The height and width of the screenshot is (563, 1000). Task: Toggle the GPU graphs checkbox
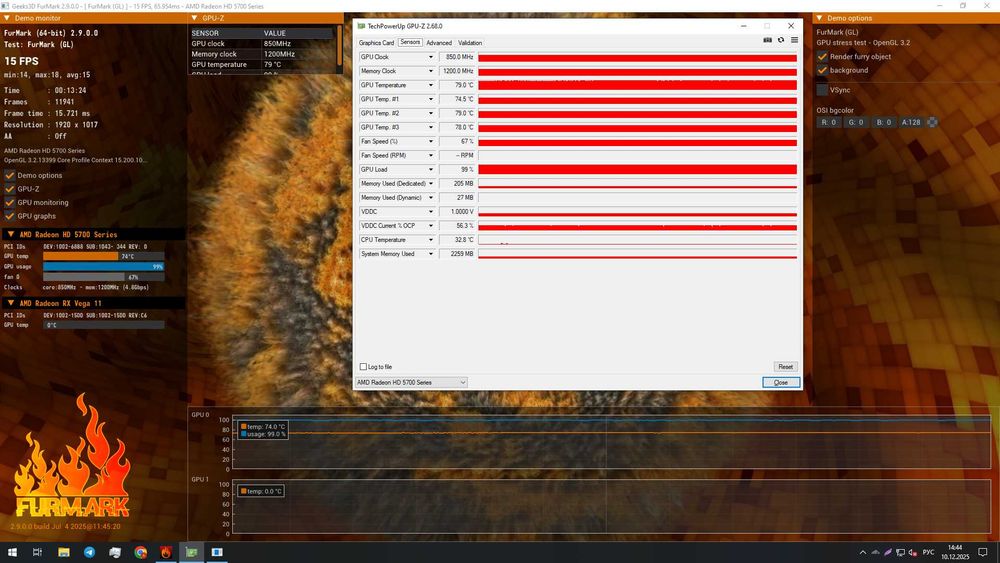[10, 216]
